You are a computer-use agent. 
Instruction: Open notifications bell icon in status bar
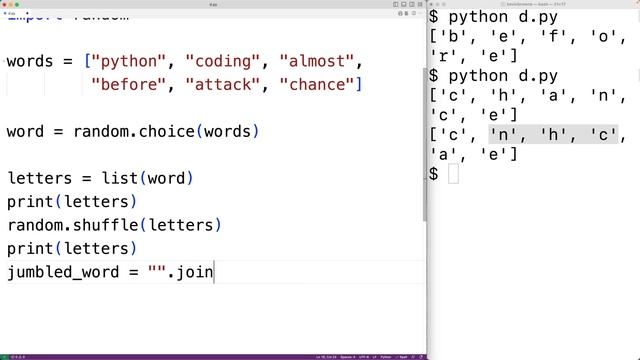click(421, 357)
